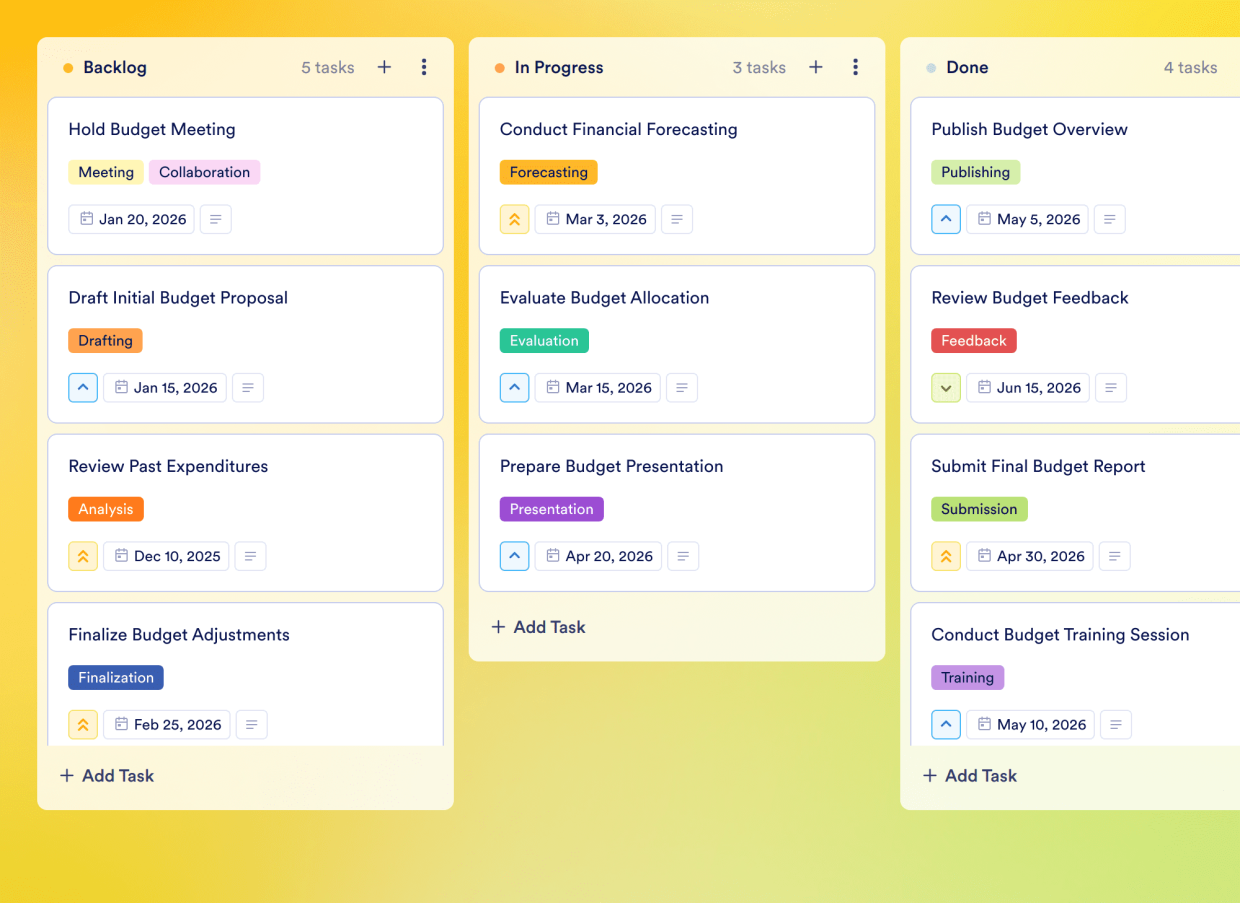1240x903 pixels.
Task: Click the plus icon in the Backlog column header
Action: (x=384, y=67)
